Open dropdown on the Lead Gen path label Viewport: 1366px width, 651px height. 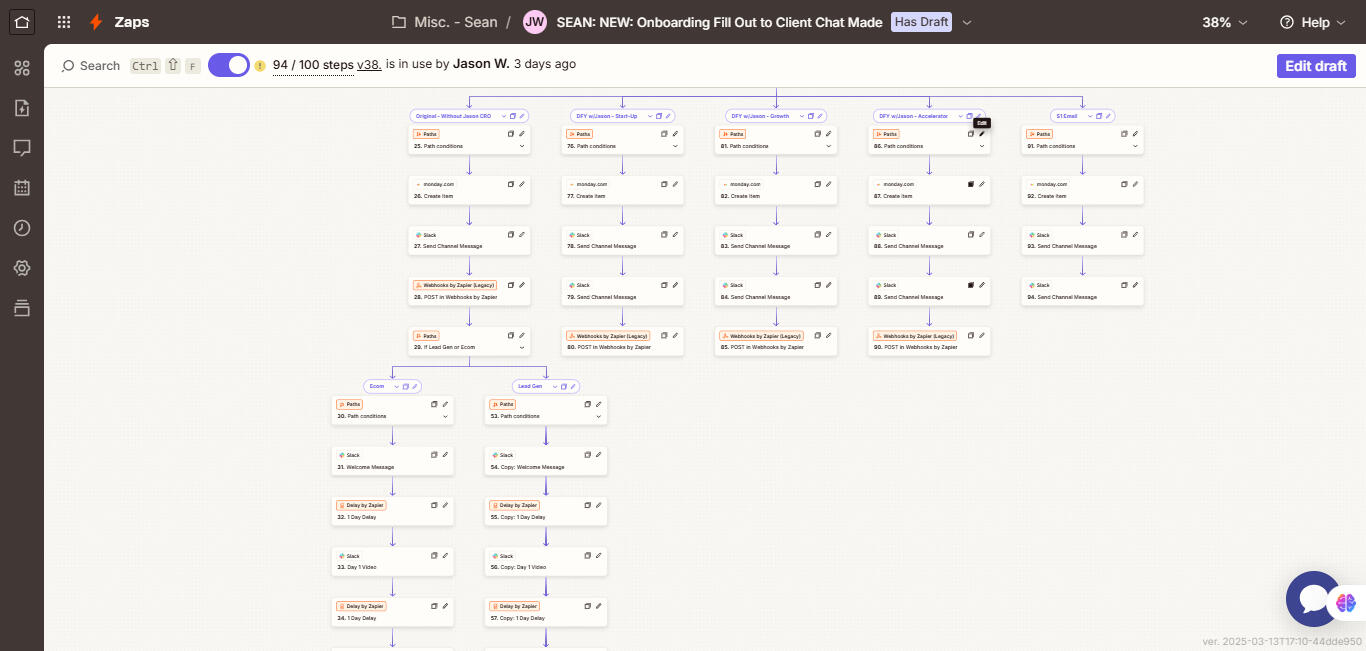coord(550,386)
